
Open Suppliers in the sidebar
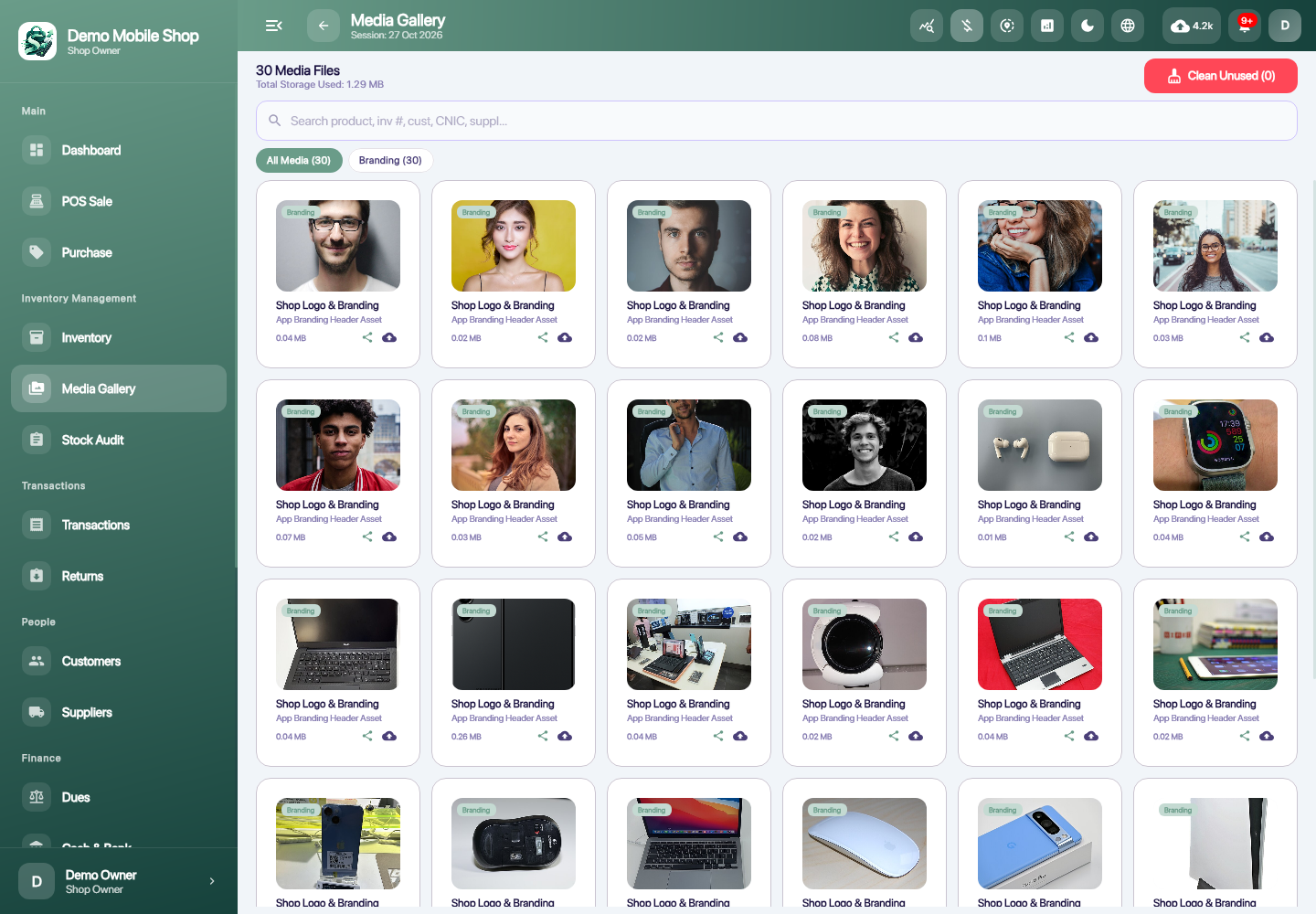119,712
